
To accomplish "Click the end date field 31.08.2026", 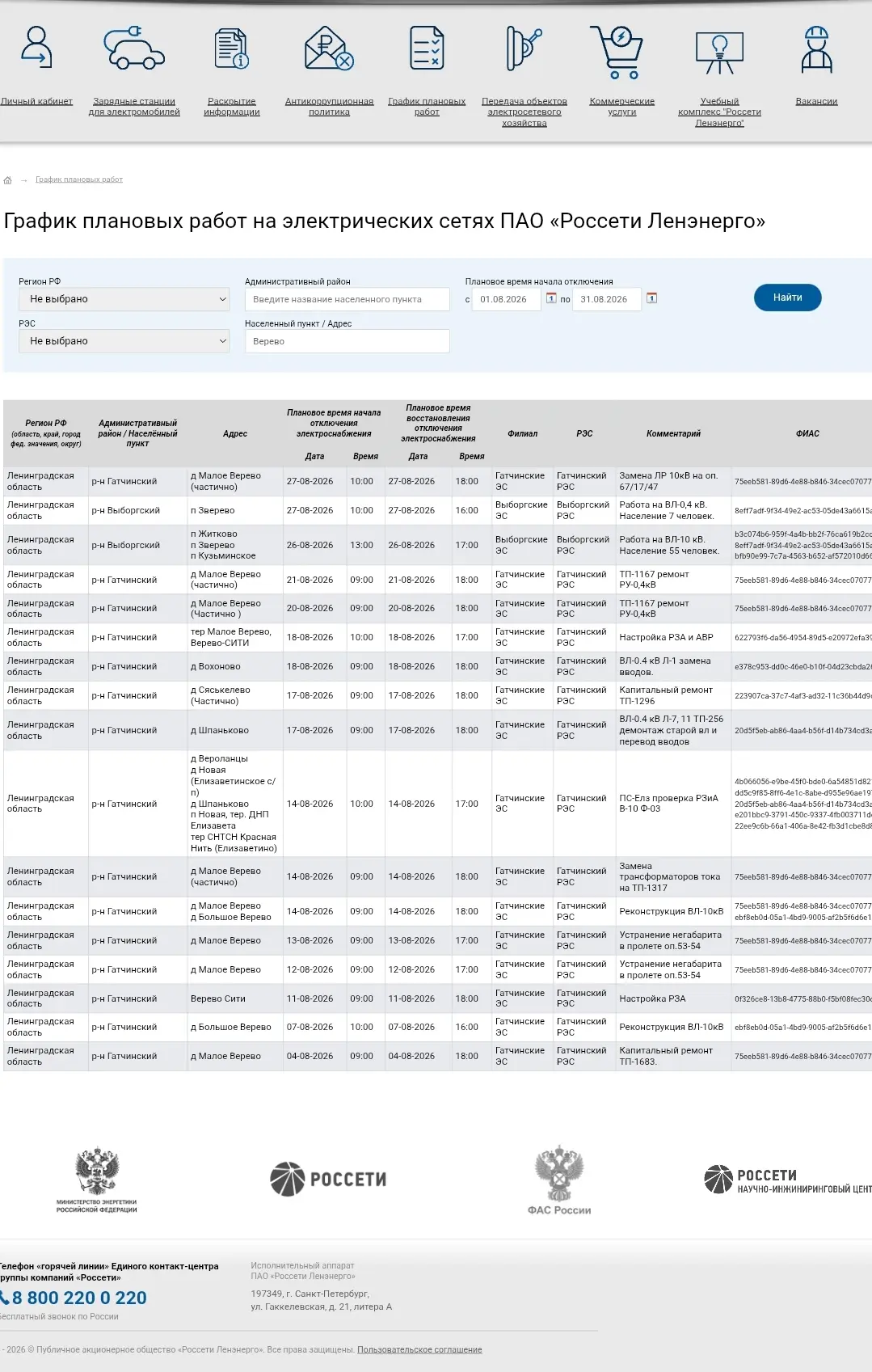I will (606, 299).
